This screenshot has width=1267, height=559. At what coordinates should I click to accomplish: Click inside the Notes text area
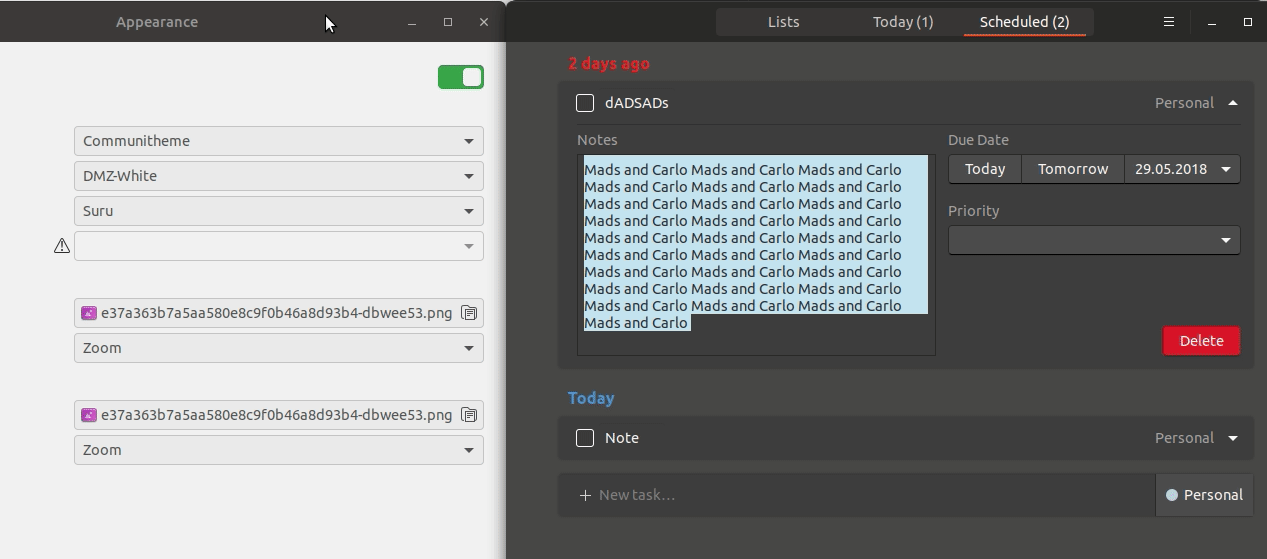(x=756, y=255)
